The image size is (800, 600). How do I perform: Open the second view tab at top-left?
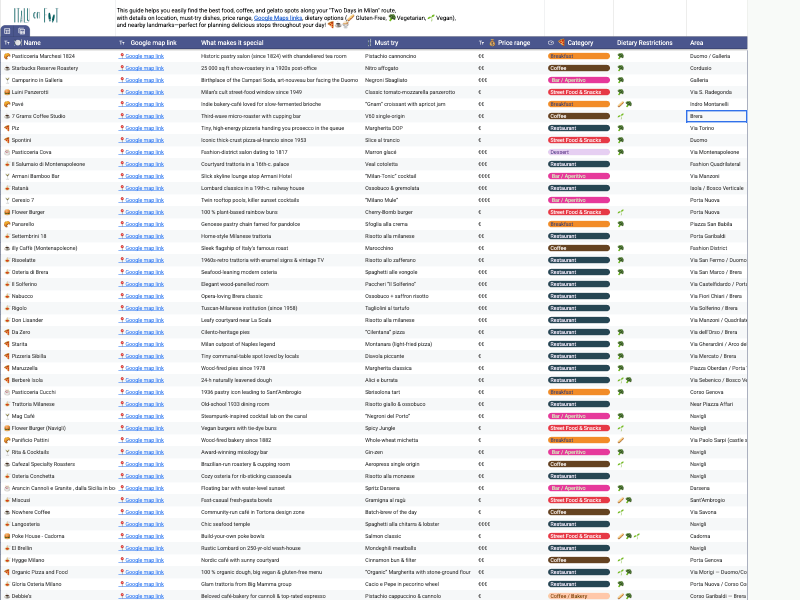[x=21, y=31]
